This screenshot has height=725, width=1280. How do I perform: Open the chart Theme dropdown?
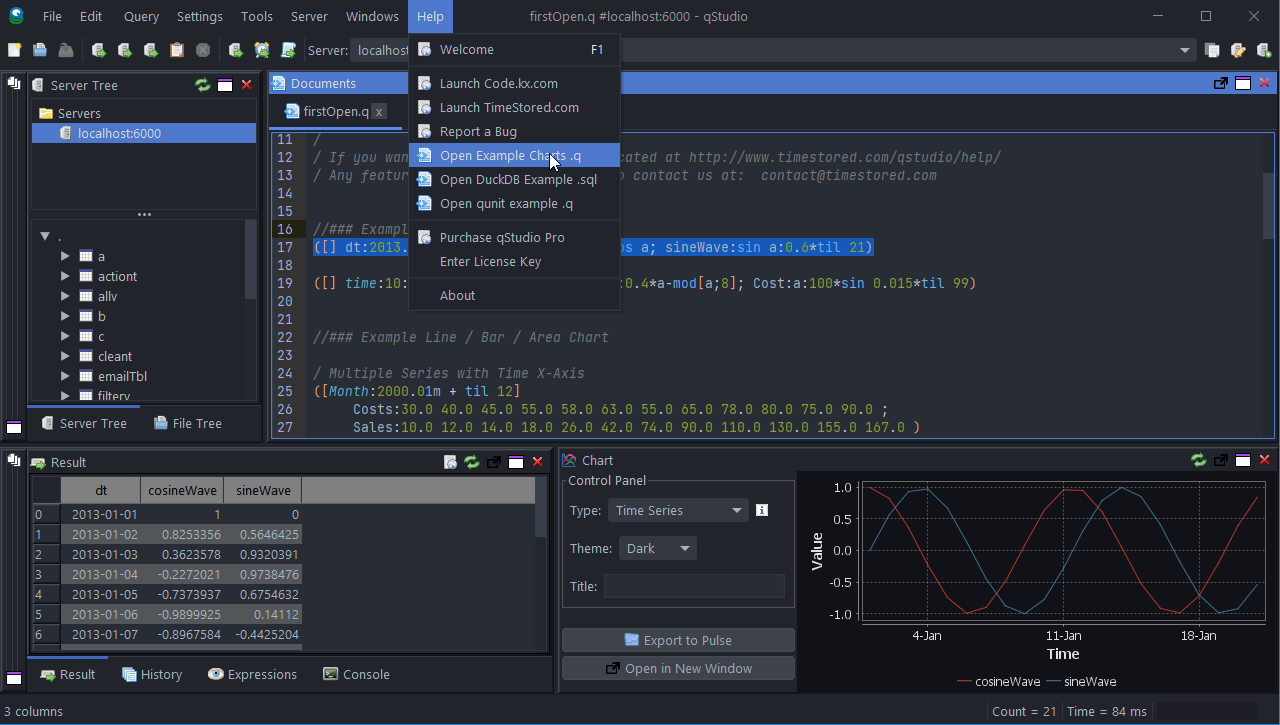(657, 548)
